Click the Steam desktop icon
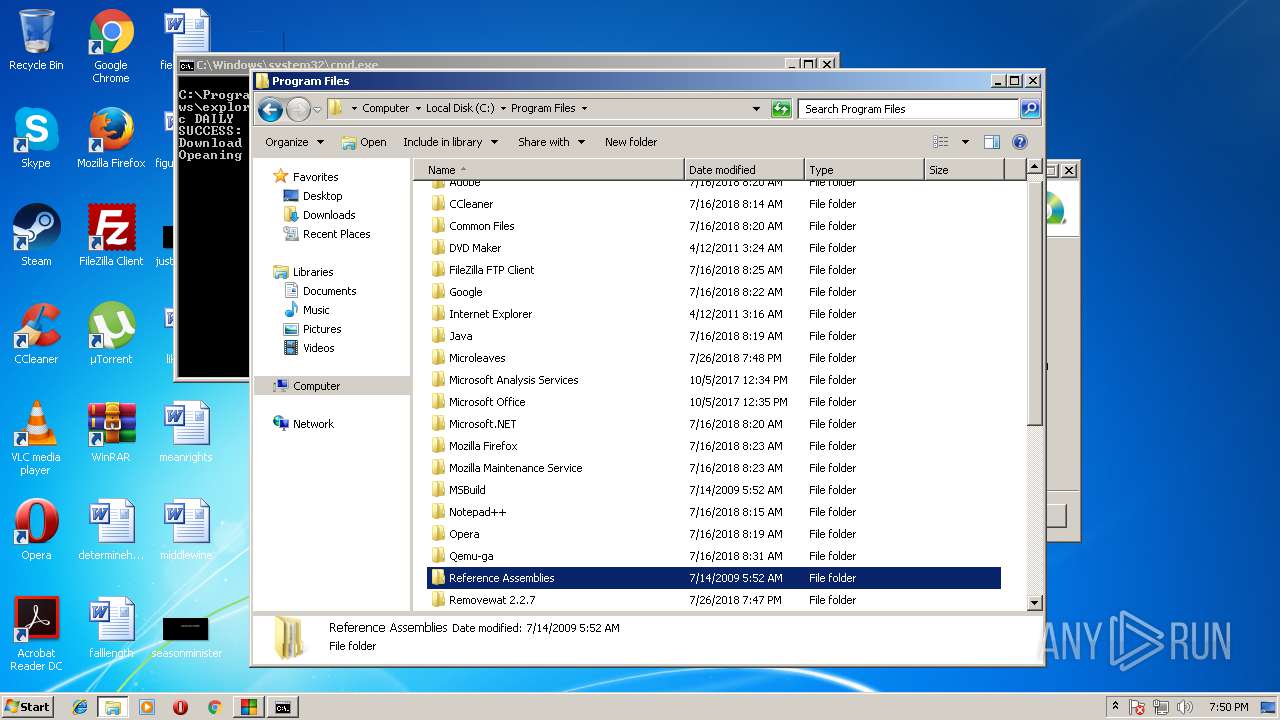The width and height of the screenshot is (1280, 720). 36,236
